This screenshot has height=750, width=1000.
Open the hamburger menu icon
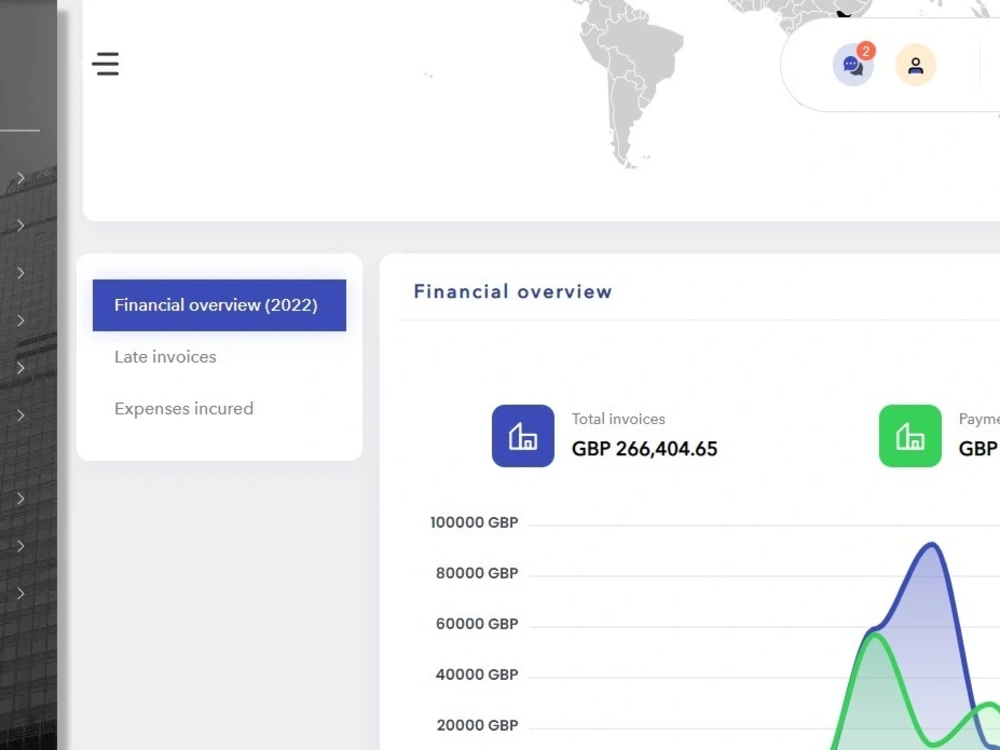105,64
